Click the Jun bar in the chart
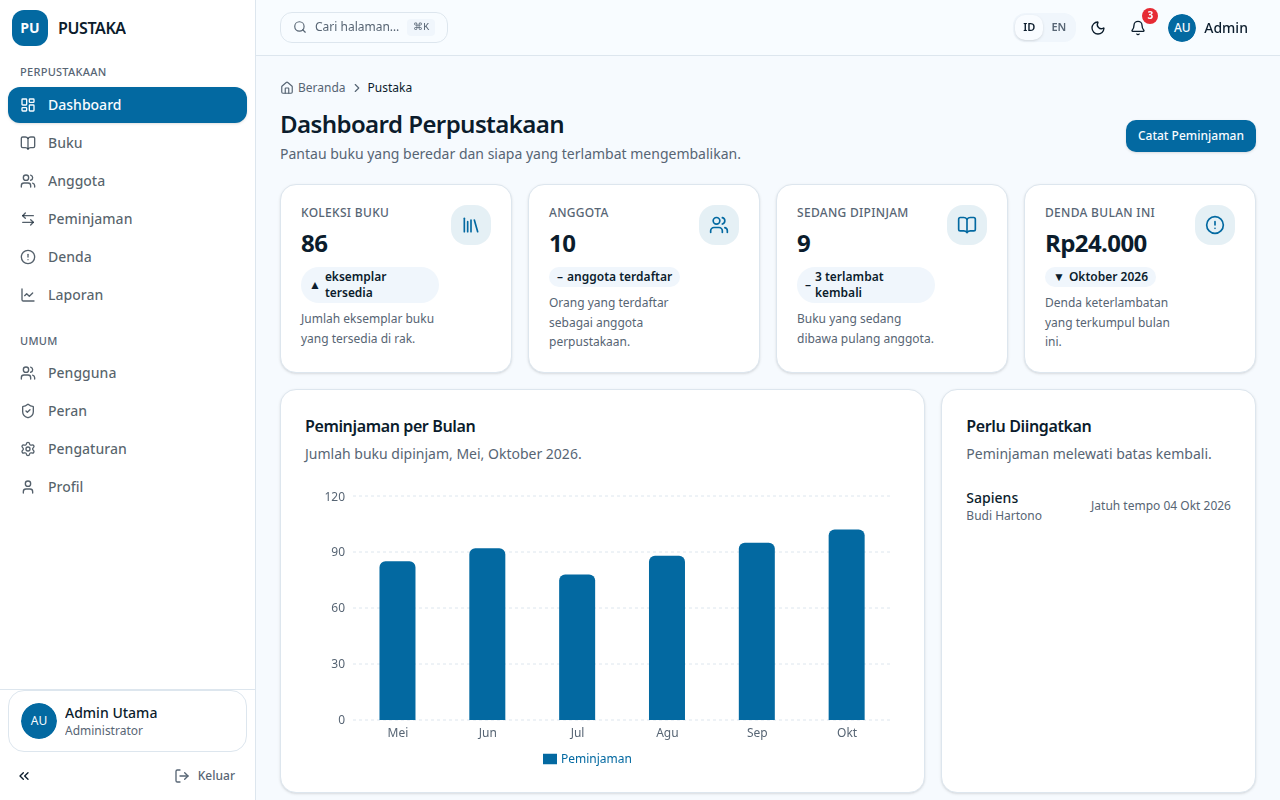This screenshot has width=1280, height=800. (x=487, y=634)
